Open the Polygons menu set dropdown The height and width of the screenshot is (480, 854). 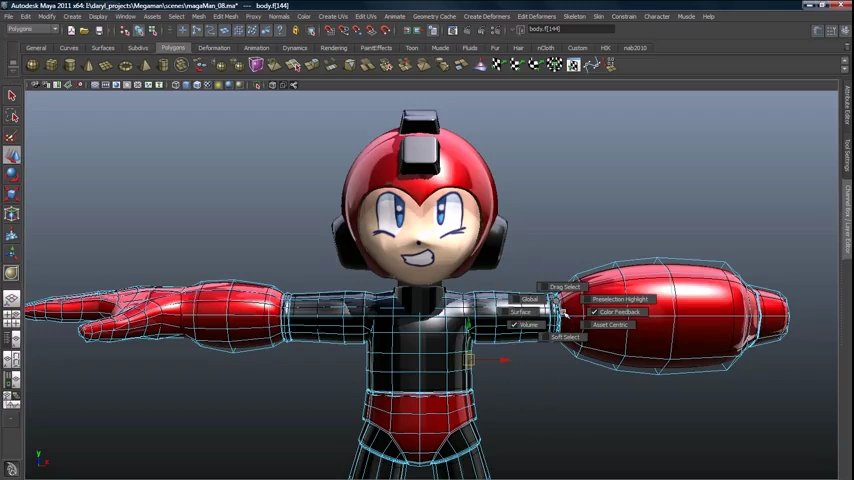click(33, 29)
